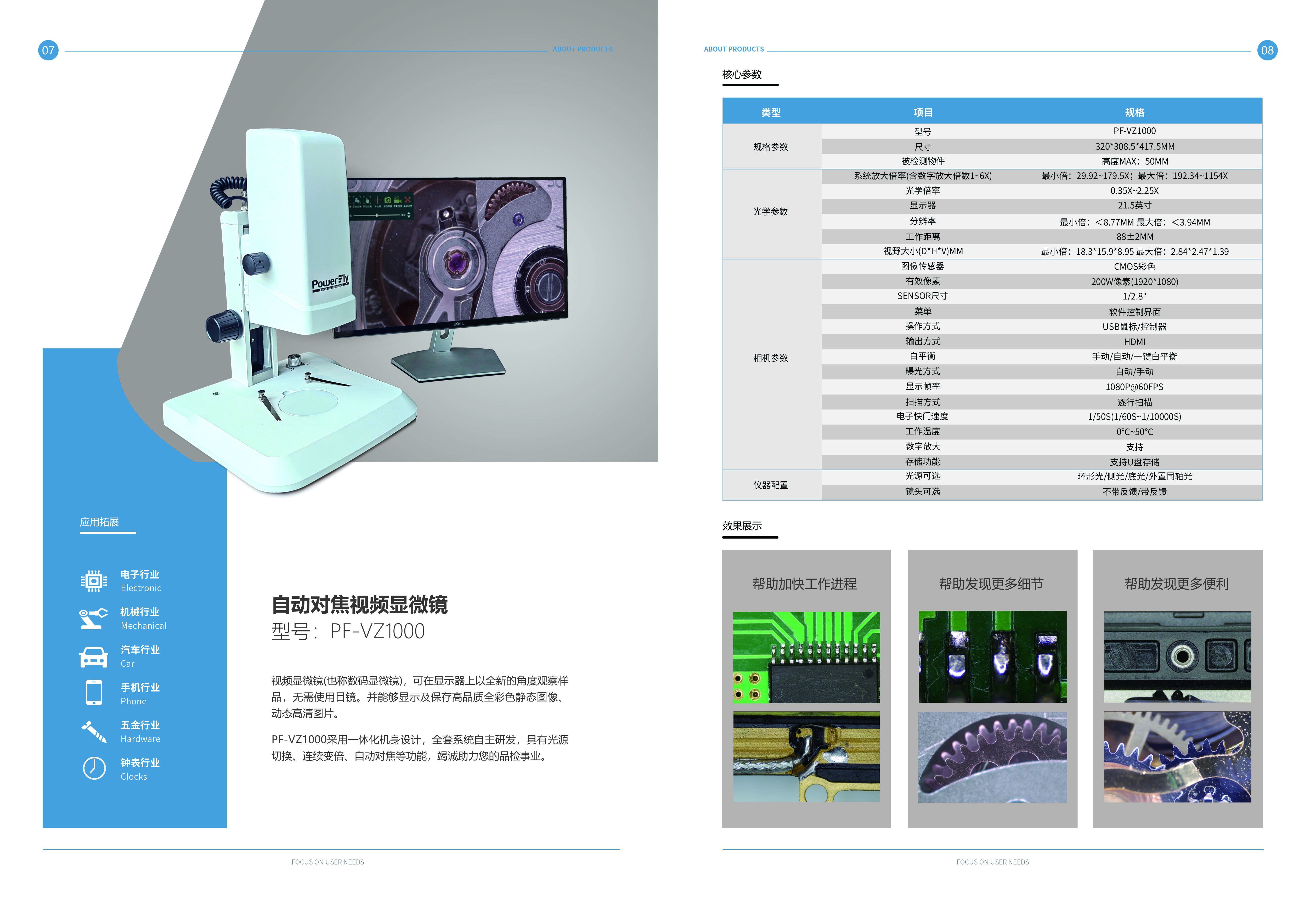Click the USB鼠标/控制器 value
The width and height of the screenshot is (1316, 899).
point(1134,327)
